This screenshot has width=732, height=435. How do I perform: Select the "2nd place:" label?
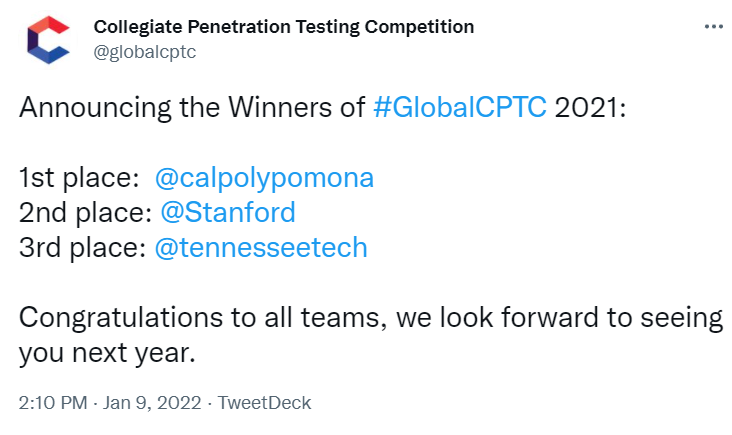(85, 213)
